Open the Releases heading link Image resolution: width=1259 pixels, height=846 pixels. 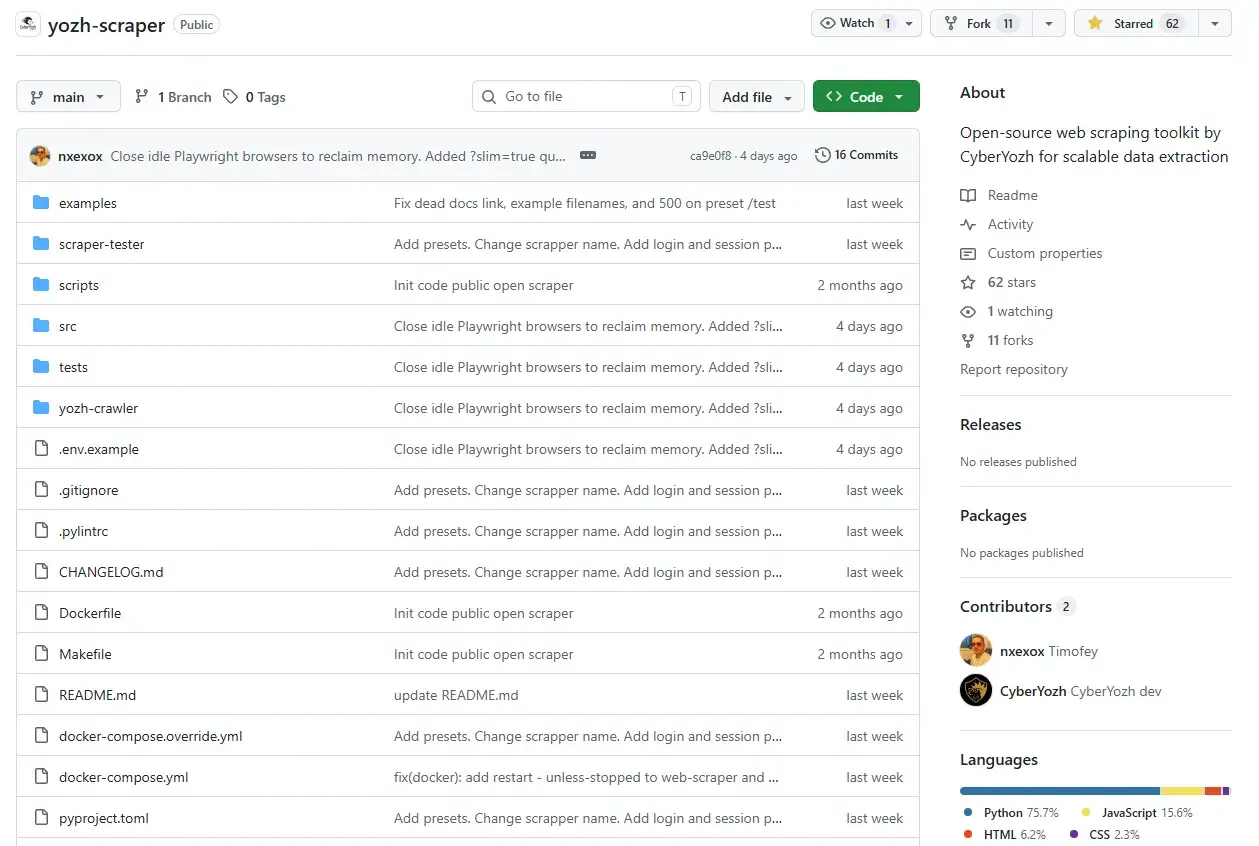tap(991, 425)
